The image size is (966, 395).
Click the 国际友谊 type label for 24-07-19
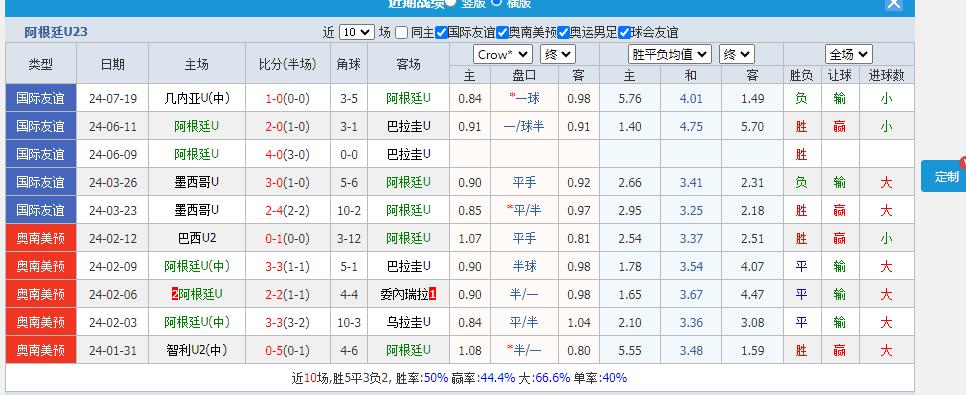[41, 98]
